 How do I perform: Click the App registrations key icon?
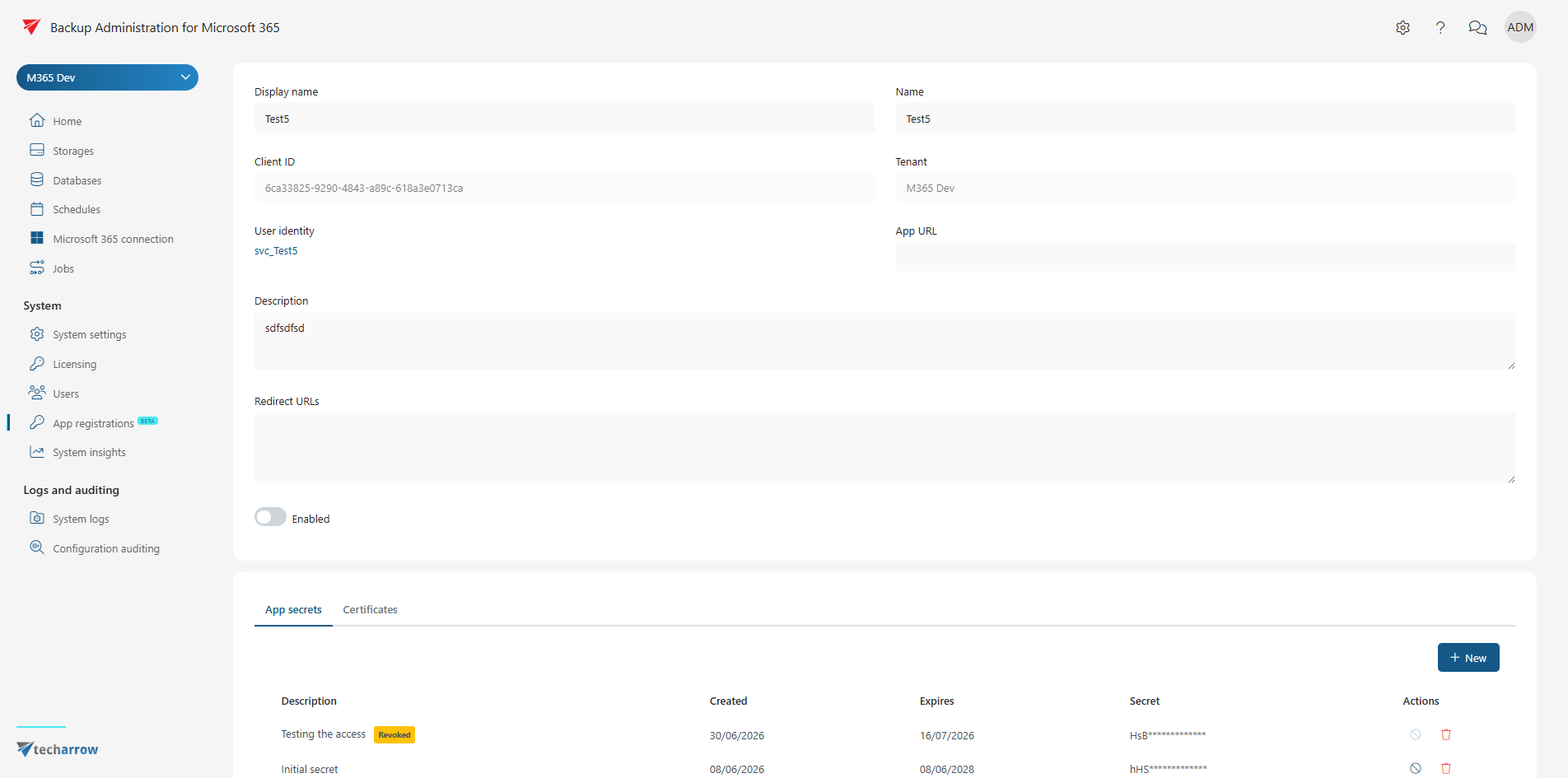37,422
